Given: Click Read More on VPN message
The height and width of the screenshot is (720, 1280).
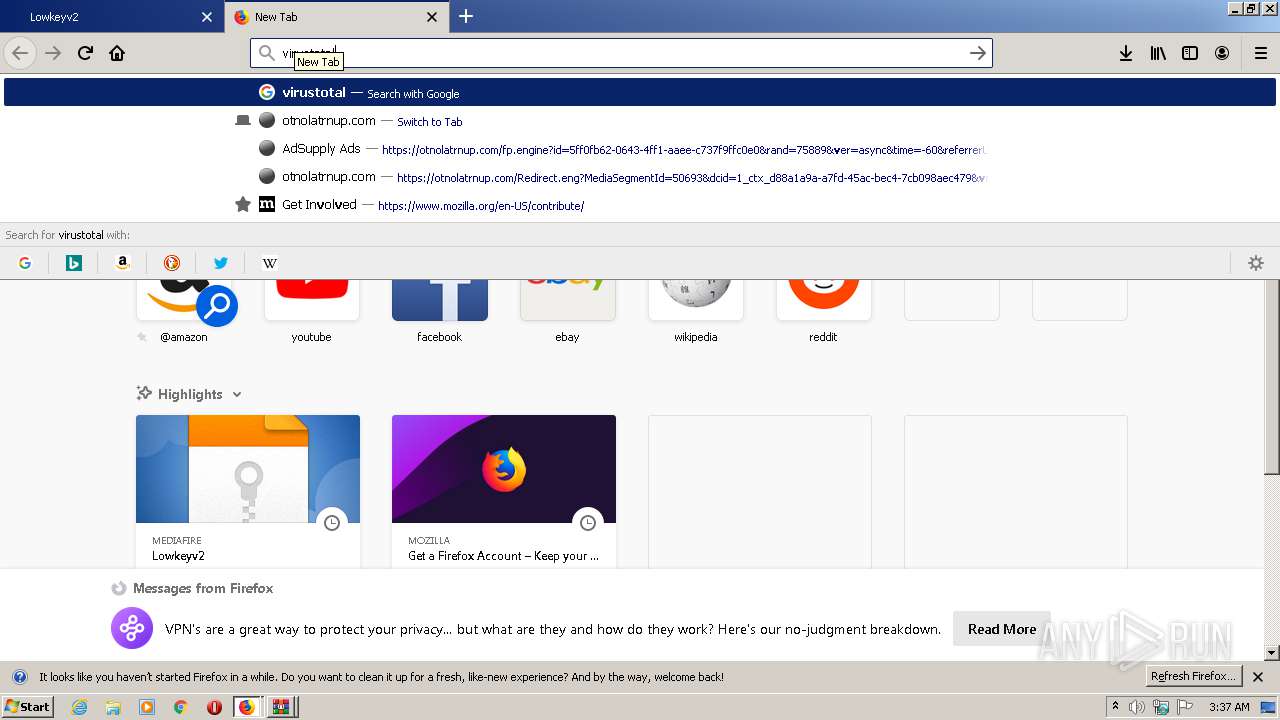Looking at the screenshot, I should (x=1001, y=629).
